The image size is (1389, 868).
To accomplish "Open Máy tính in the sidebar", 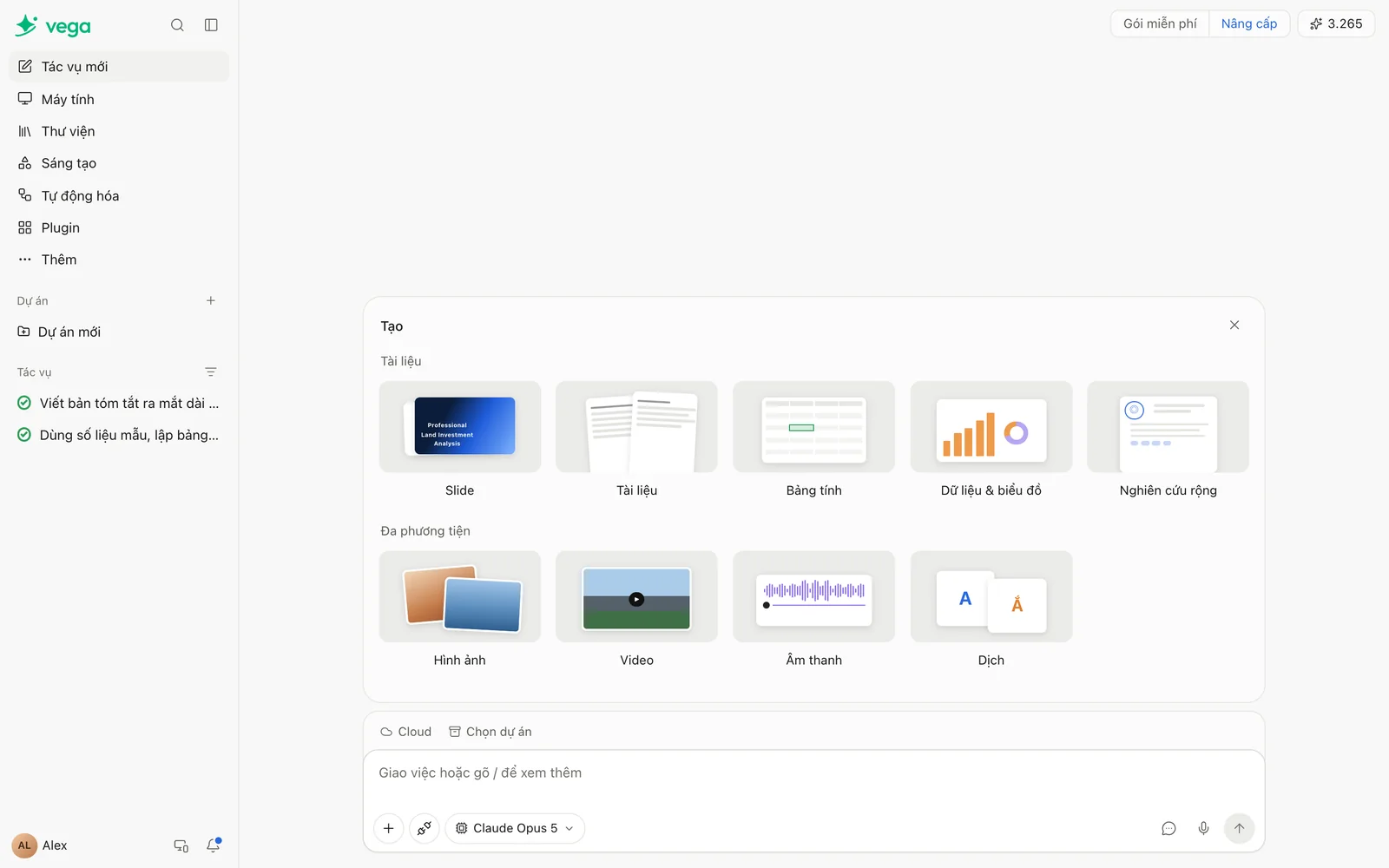I will pyautogui.click(x=119, y=99).
